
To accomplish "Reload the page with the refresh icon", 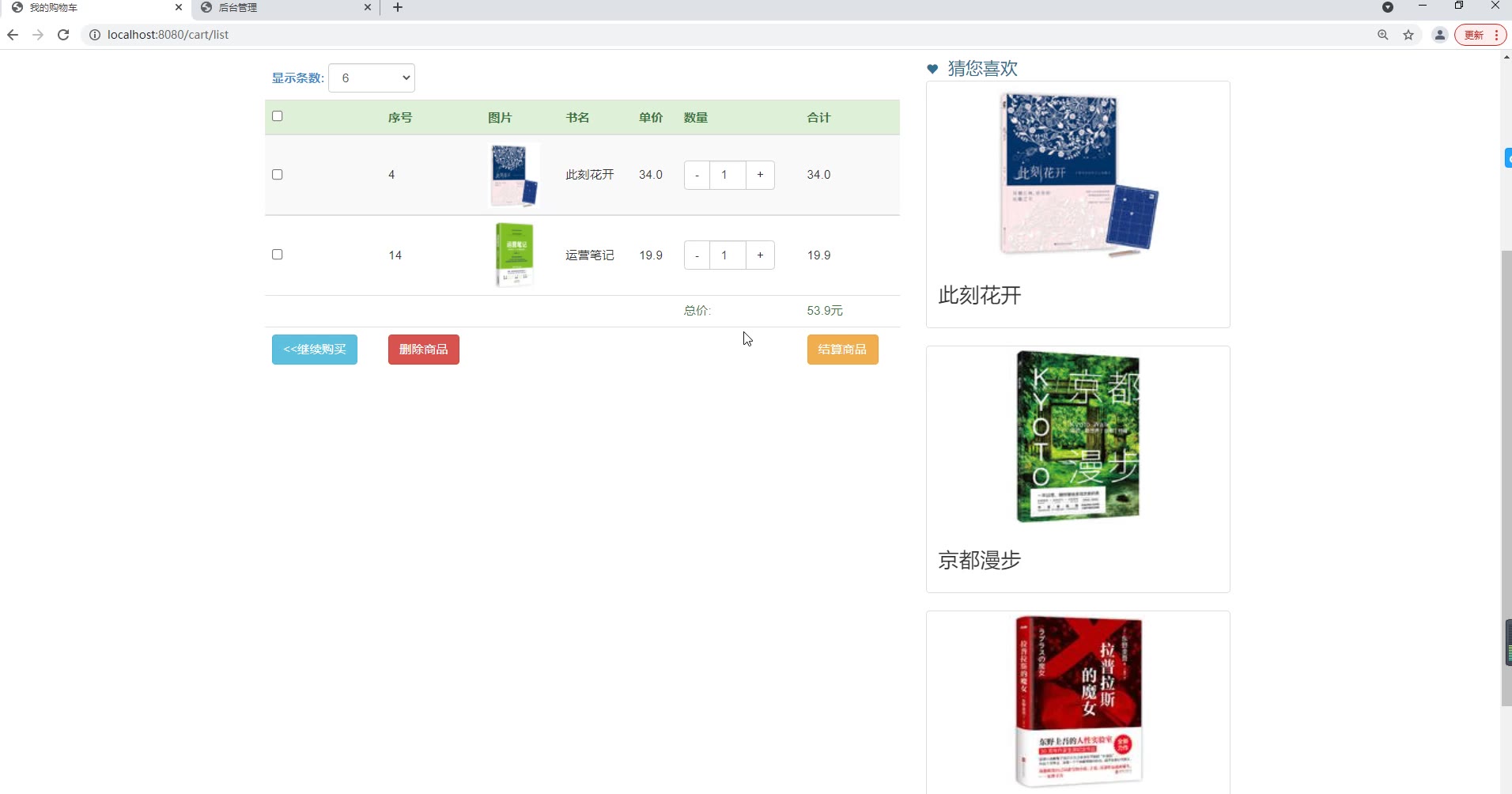I will [x=63, y=35].
